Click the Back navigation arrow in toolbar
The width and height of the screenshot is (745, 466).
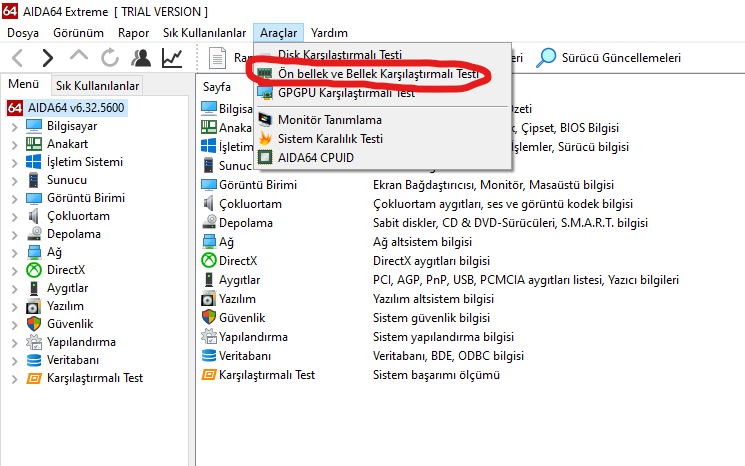coord(18,58)
